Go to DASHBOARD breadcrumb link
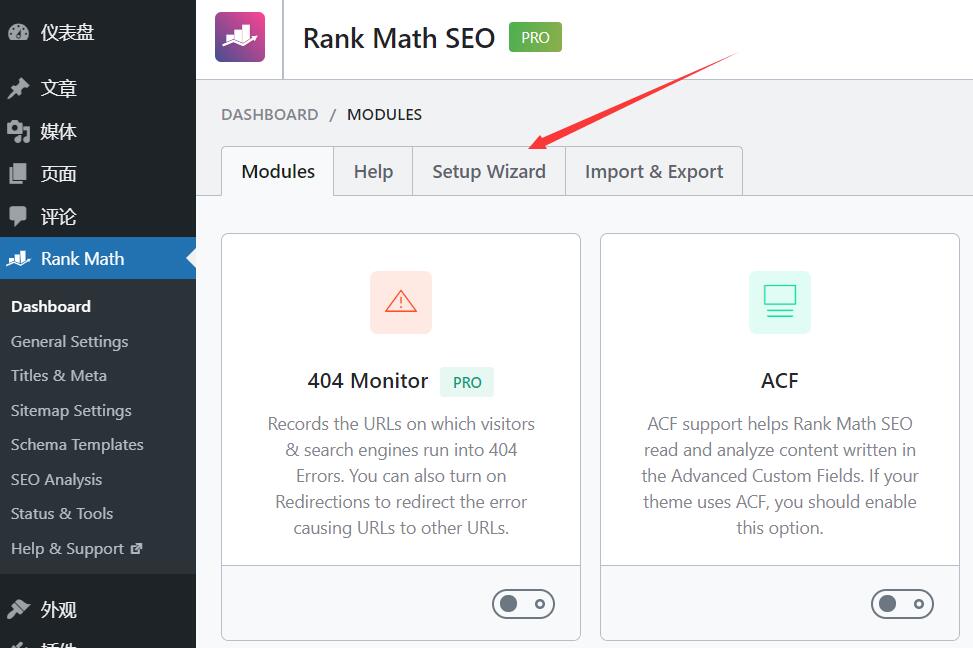973x648 pixels. 269,115
